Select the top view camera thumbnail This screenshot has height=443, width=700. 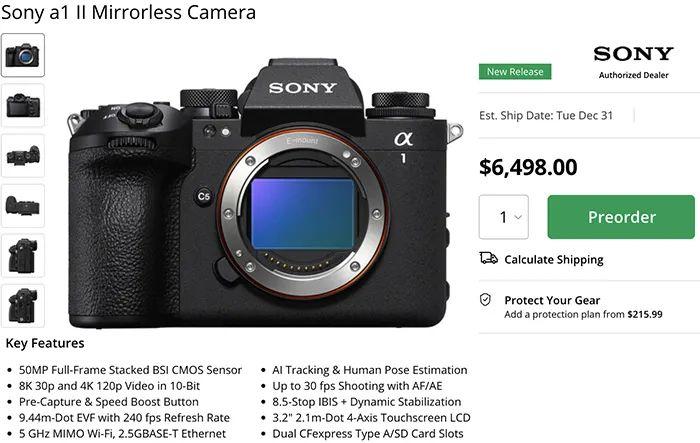pos(23,155)
